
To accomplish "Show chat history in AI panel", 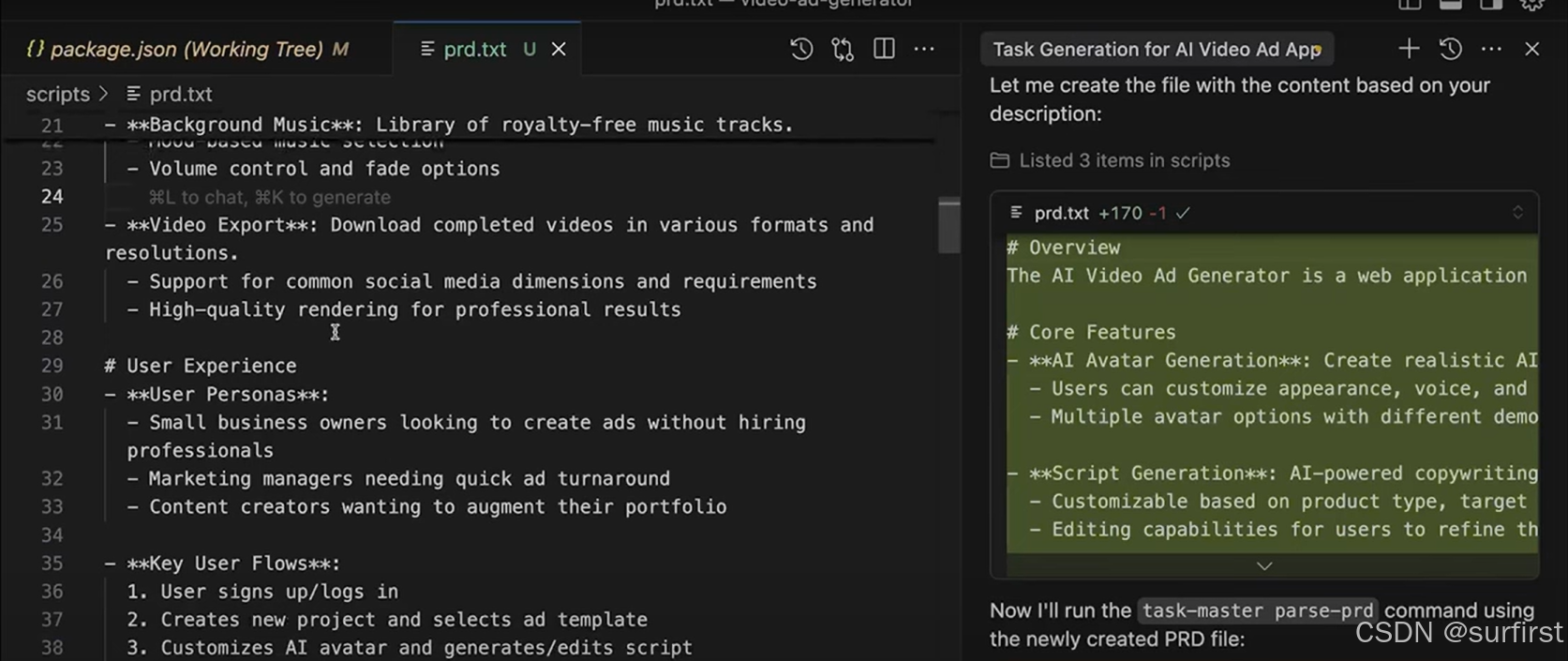I will [1450, 49].
